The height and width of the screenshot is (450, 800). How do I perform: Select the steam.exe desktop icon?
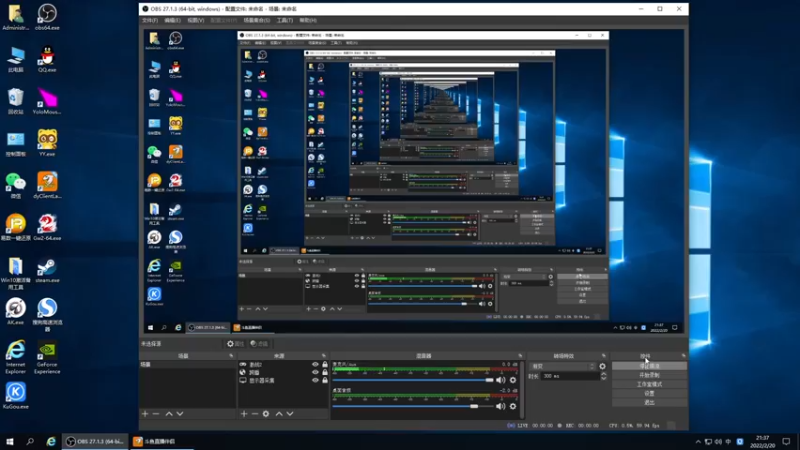(x=47, y=269)
